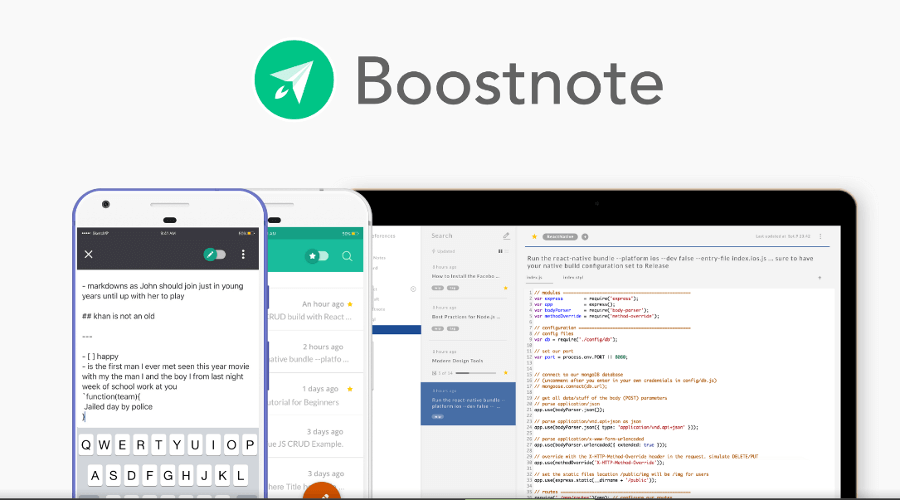900x500 pixels.
Task: Click the gray tag pill beside the editor star
Action: point(560,237)
